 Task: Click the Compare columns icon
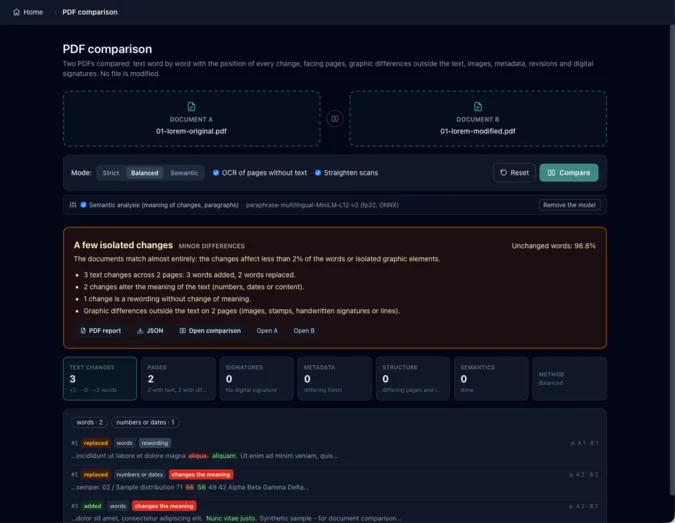pos(551,173)
